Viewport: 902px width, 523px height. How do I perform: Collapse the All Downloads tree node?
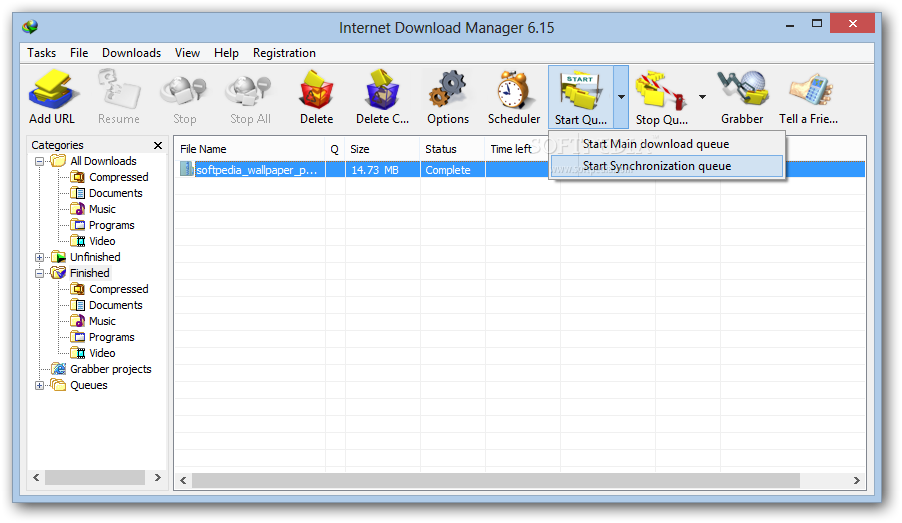click(x=39, y=161)
